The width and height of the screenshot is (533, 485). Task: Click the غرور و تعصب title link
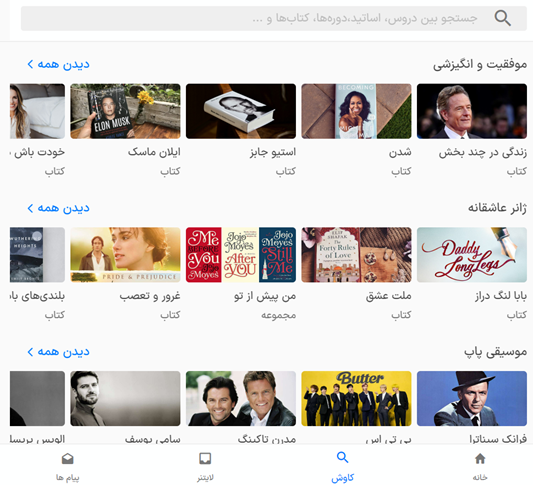pyautogui.click(x=150, y=296)
